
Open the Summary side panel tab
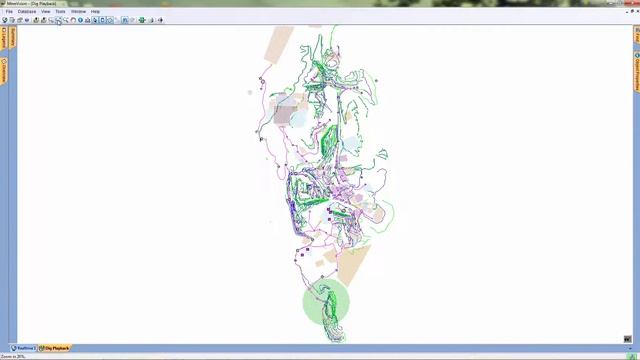[x=13, y=37]
